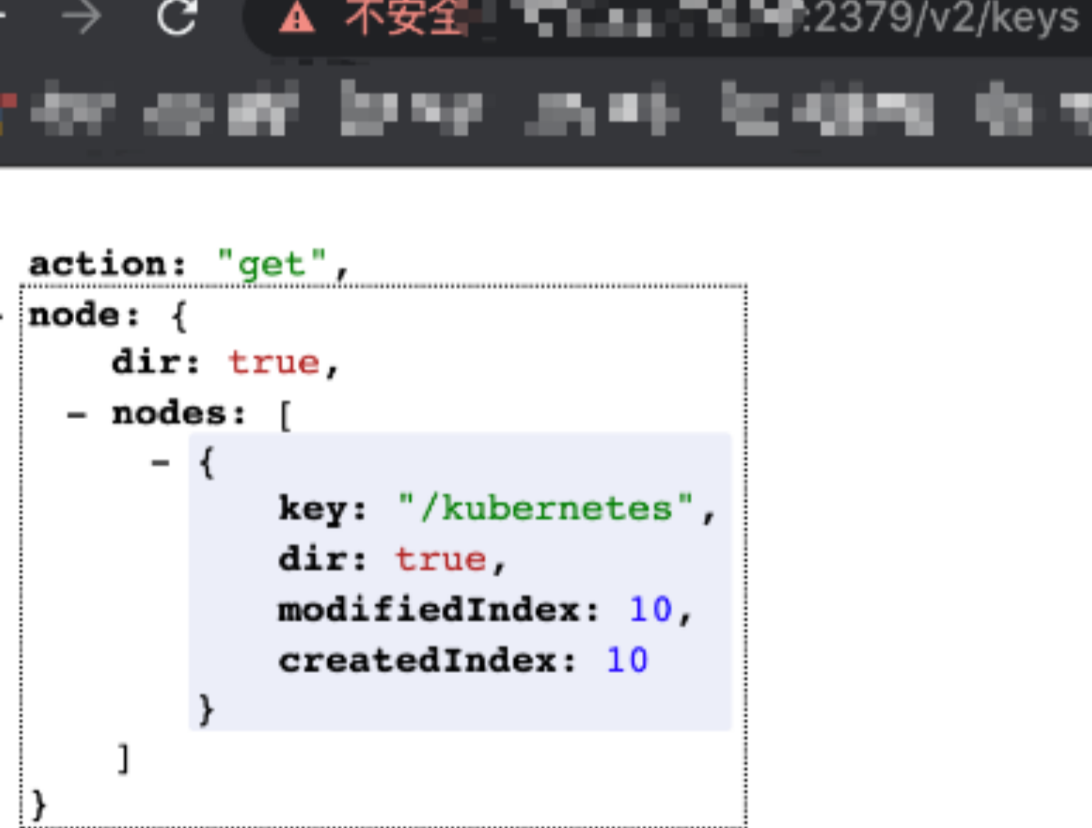This screenshot has width=1092, height=828.
Task: Reload the page with the refresh icon
Action: click(x=177, y=16)
